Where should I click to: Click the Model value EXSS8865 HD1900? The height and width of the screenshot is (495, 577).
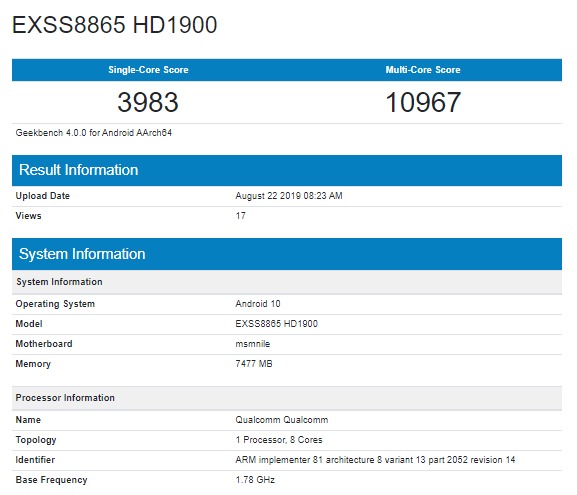coord(277,324)
